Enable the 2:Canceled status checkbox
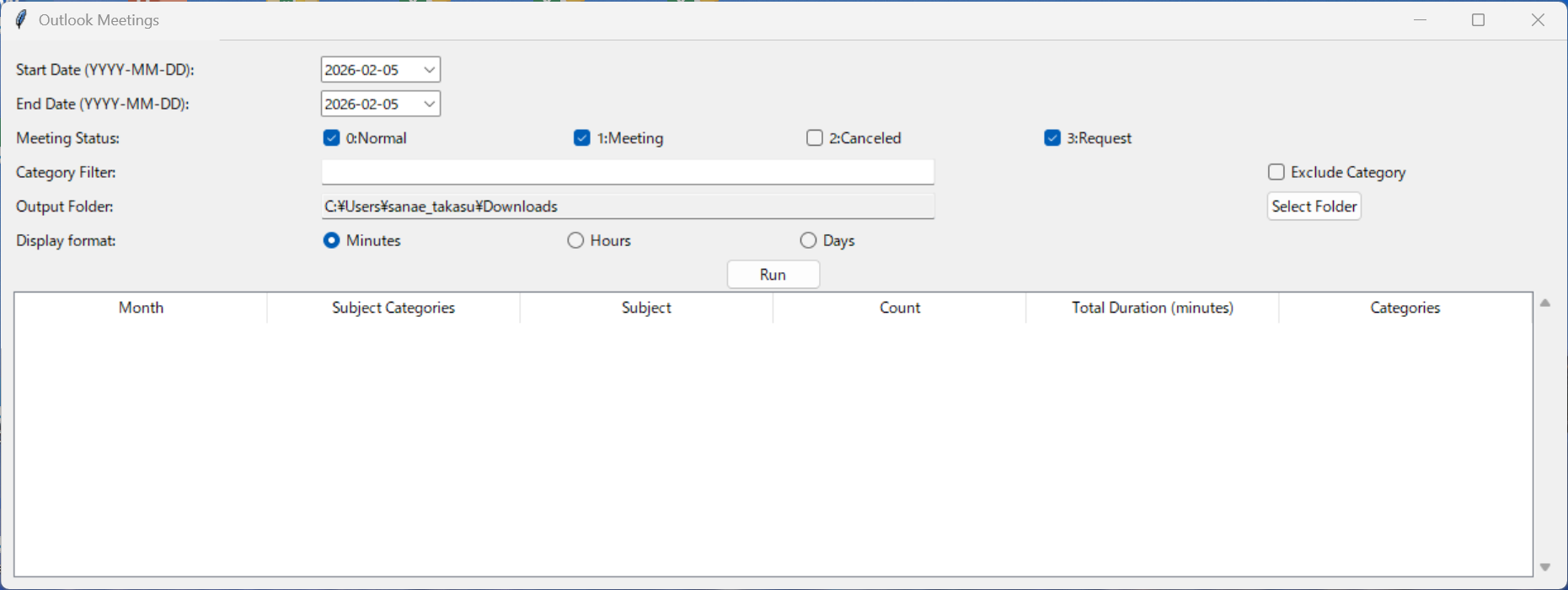The image size is (1568, 590). pos(815,138)
